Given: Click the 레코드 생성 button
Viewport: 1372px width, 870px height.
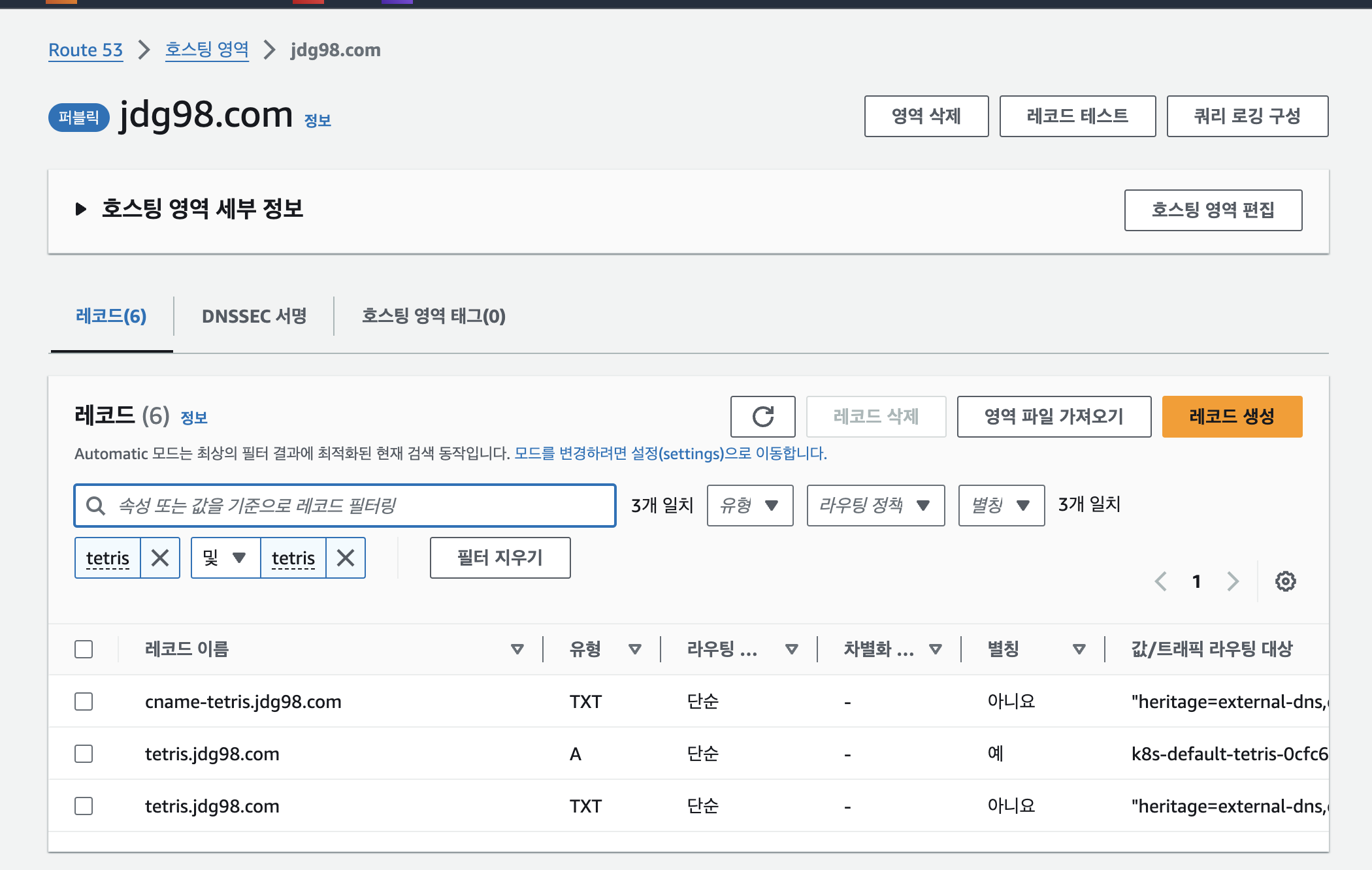Looking at the screenshot, I should 1232,417.
